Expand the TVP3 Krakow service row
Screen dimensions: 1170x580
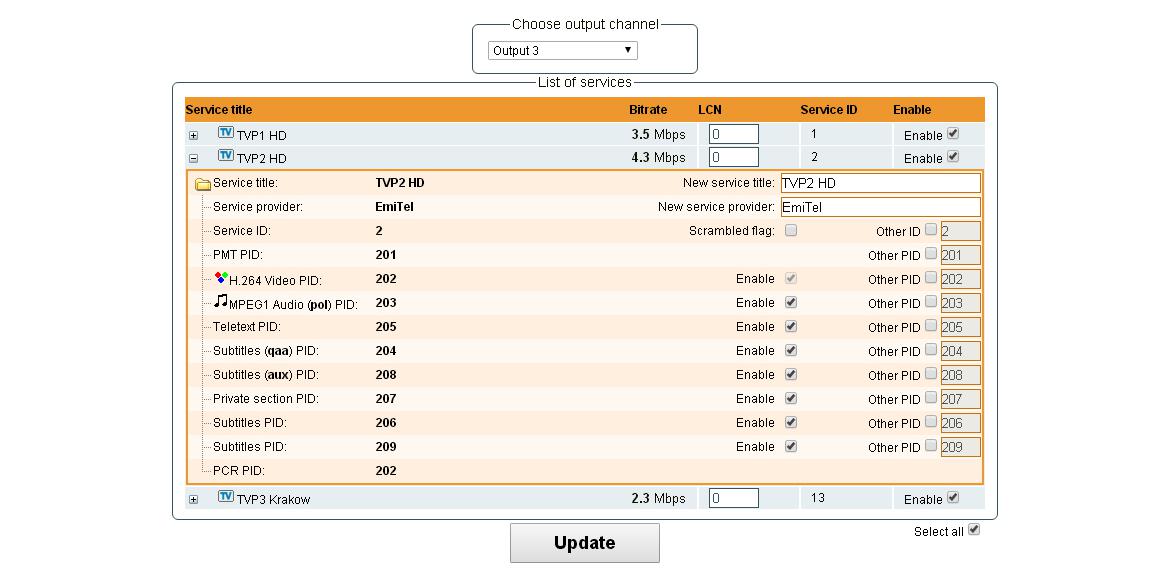(192, 498)
